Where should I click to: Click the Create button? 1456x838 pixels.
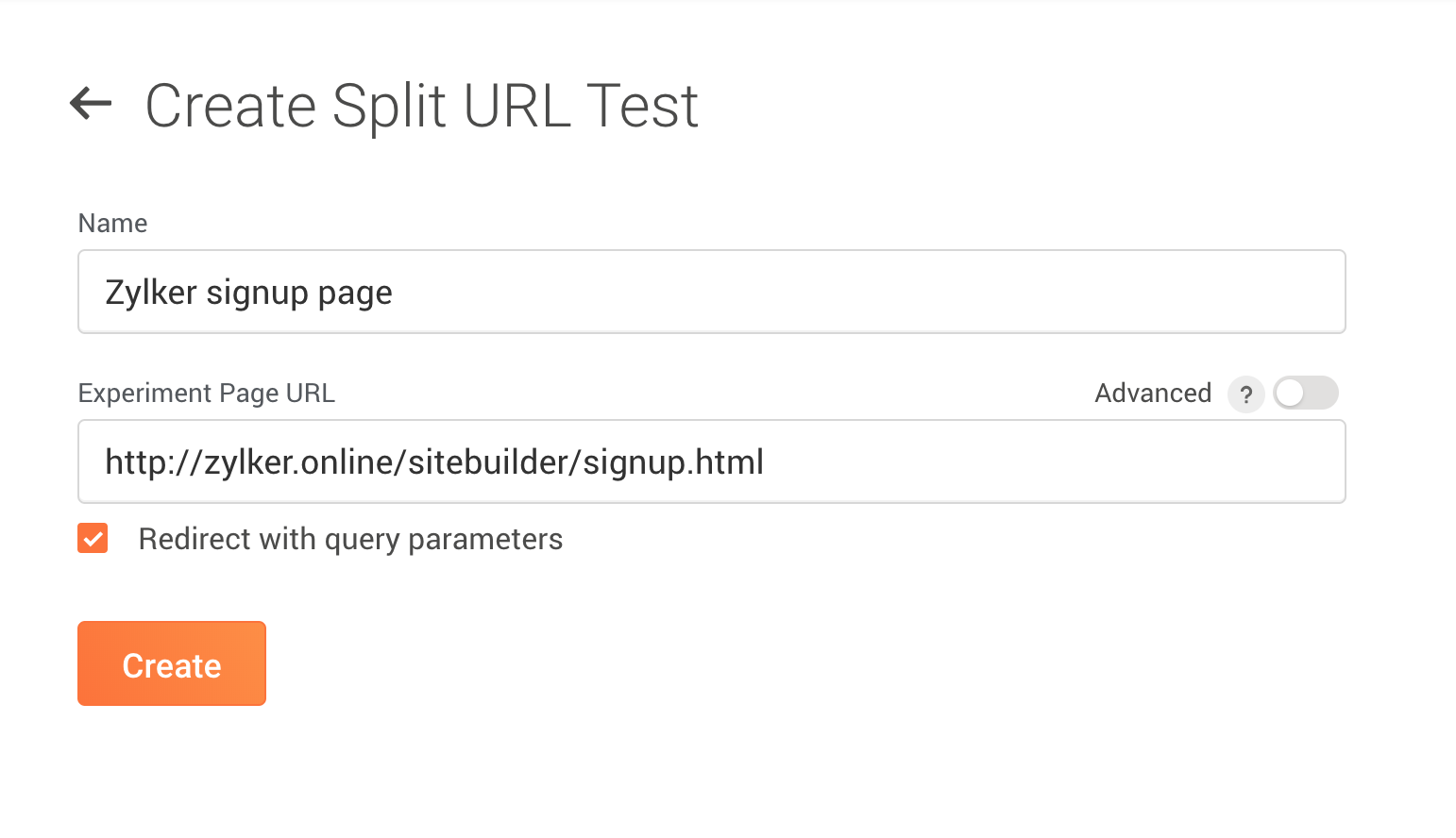(172, 663)
